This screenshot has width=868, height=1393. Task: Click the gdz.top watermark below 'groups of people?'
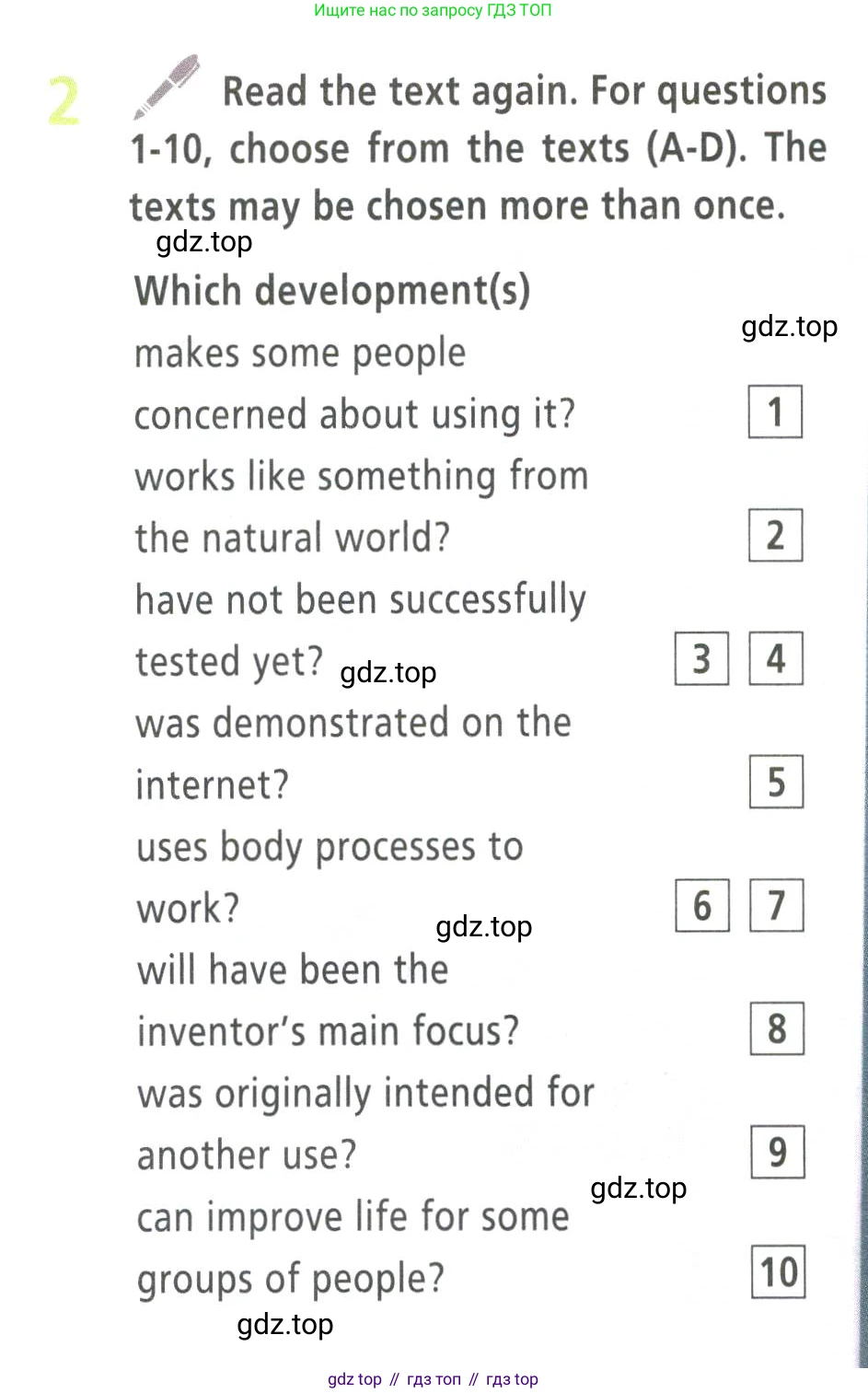[x=284, y=1324]
